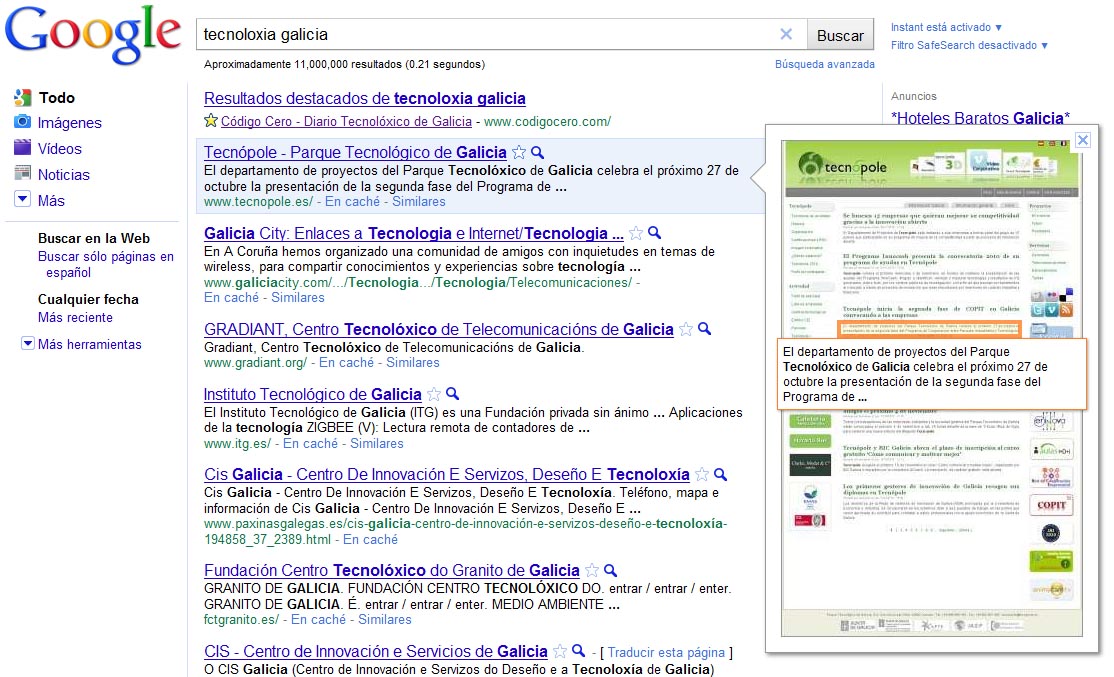The width and height of the screenshot is (1114, 677).
Task: Click the Google logo
Action: (x=92, y=33)
